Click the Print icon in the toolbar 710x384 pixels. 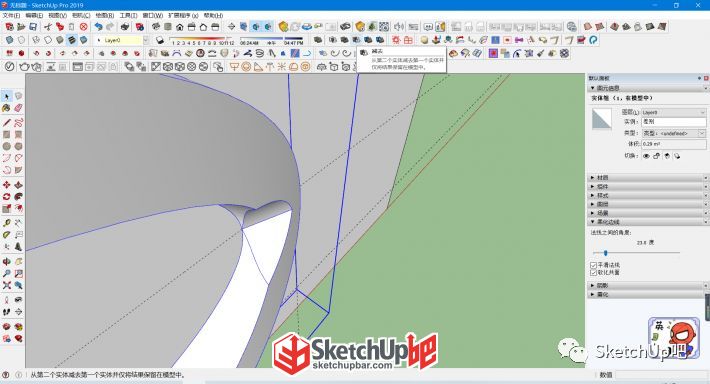tap(125, 27)
